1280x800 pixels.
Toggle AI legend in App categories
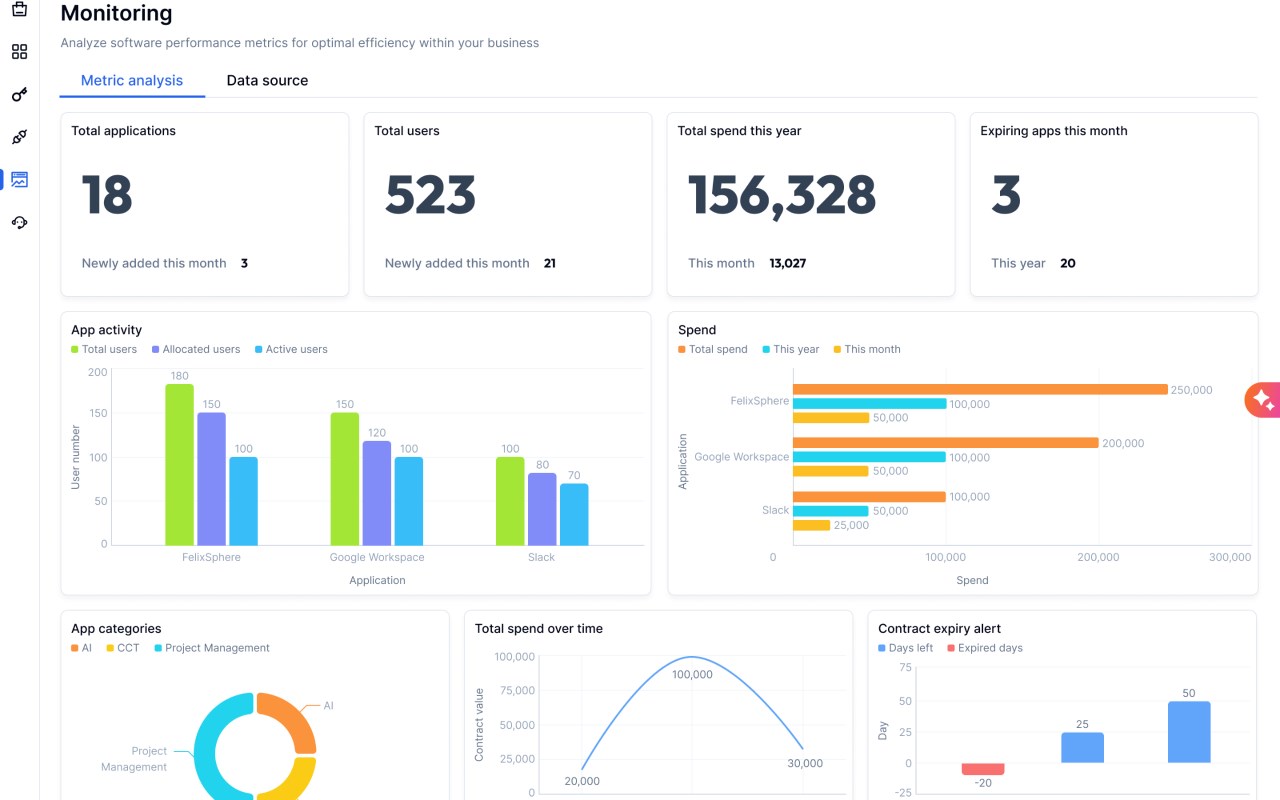click(81, 648)
